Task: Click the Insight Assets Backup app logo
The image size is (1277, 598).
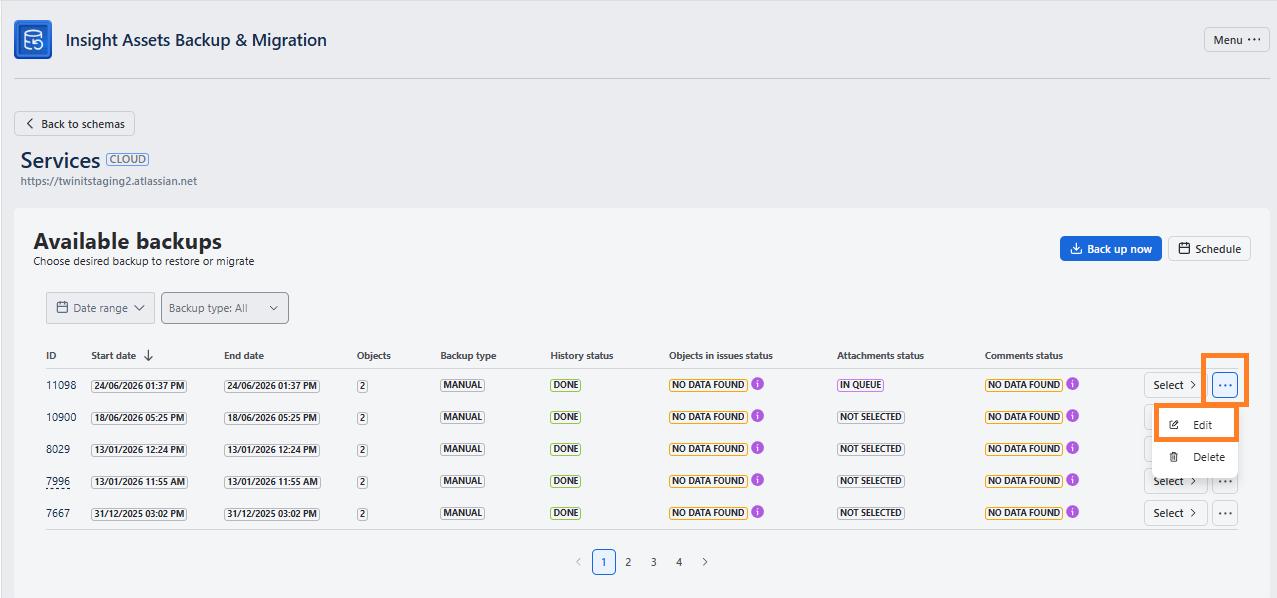Action: (x=33, y=41)
